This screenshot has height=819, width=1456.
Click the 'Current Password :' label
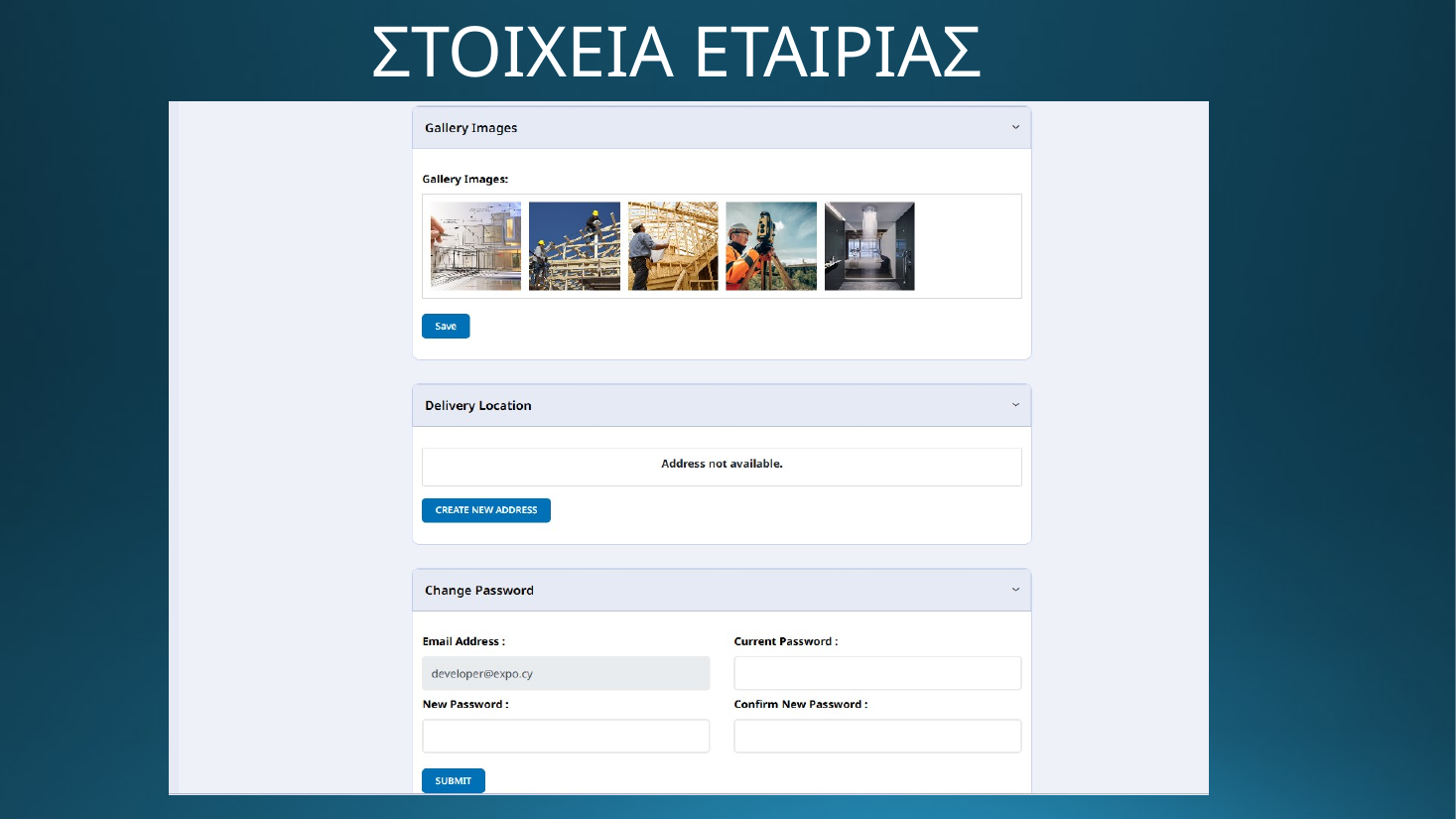pyautogui.click(x=786, y=642)
